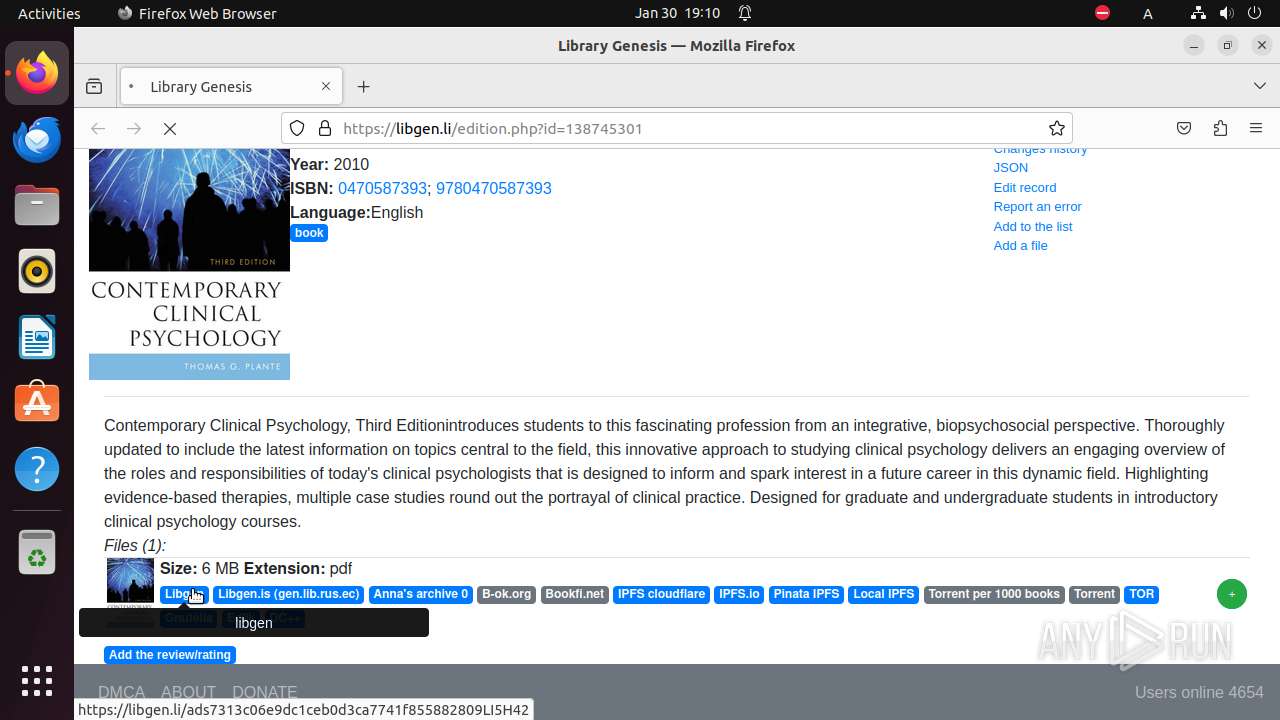Bookmark this page with star icon
1280x720 pixels.
click(x=1056, y=128)
